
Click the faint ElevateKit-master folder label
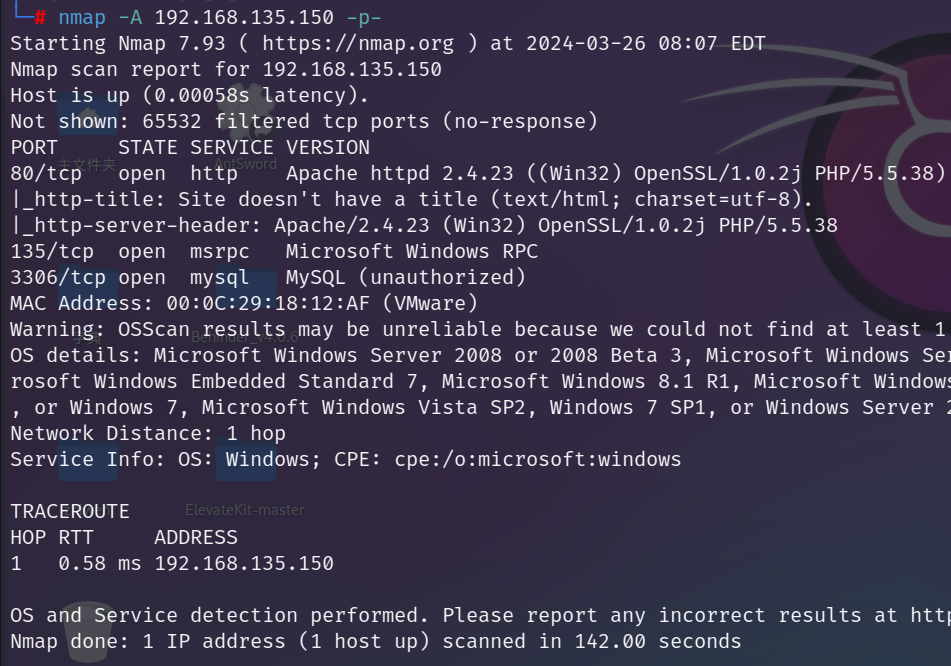click(244, 510)
